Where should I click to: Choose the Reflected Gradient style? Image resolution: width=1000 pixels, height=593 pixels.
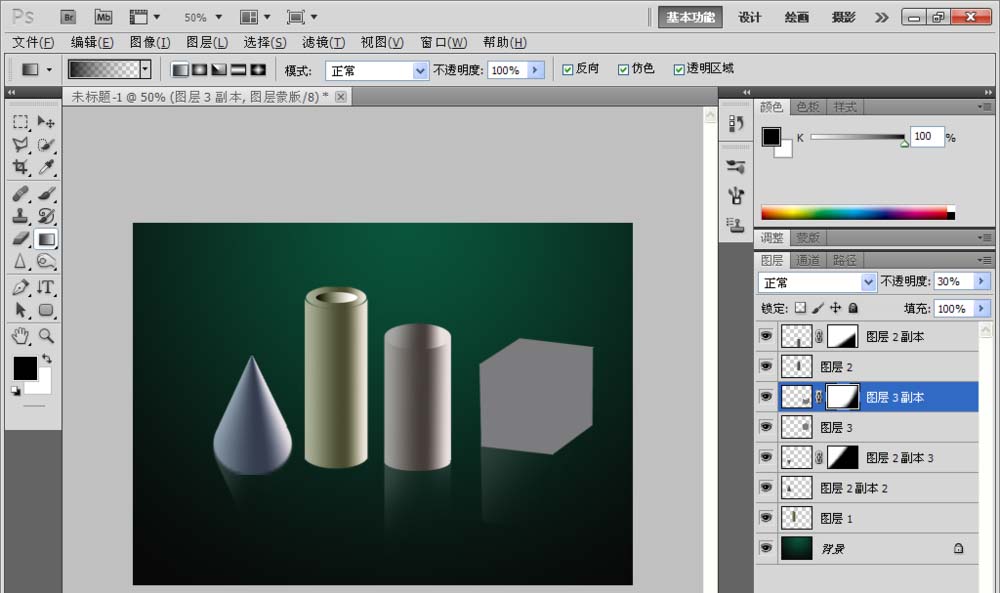click(x=239, y=70)
